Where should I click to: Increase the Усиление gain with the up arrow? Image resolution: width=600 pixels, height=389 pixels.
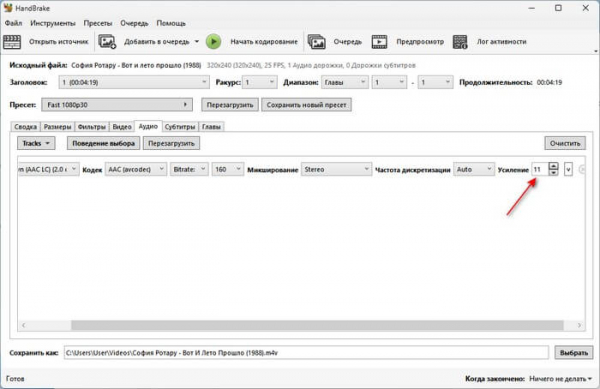(x=553, y=166)
